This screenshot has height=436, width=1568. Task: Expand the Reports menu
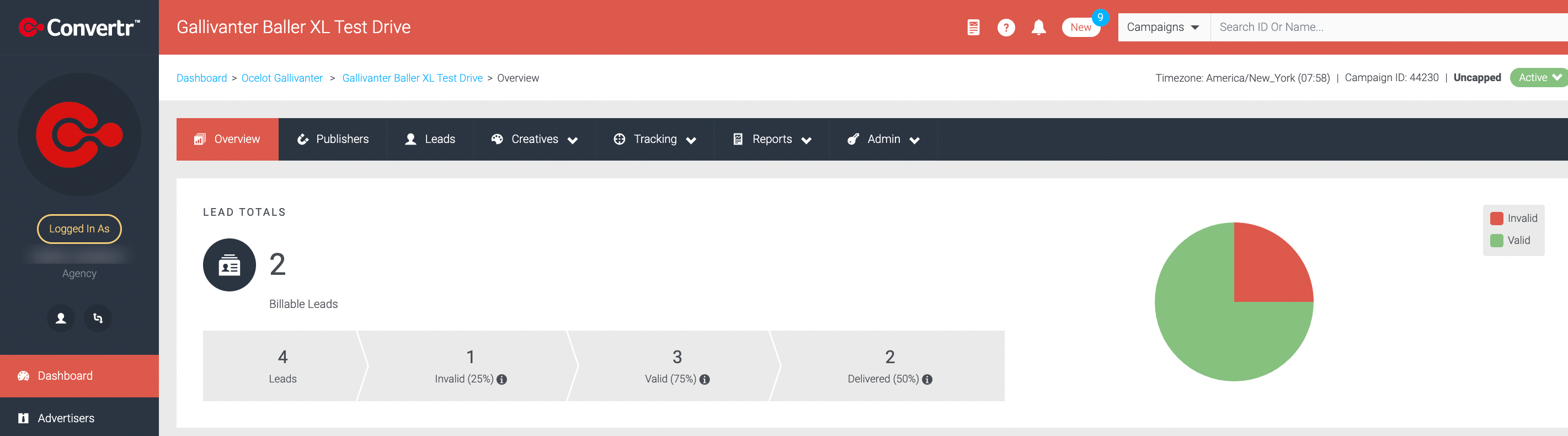pyautogui.click(x=771, y=139)
